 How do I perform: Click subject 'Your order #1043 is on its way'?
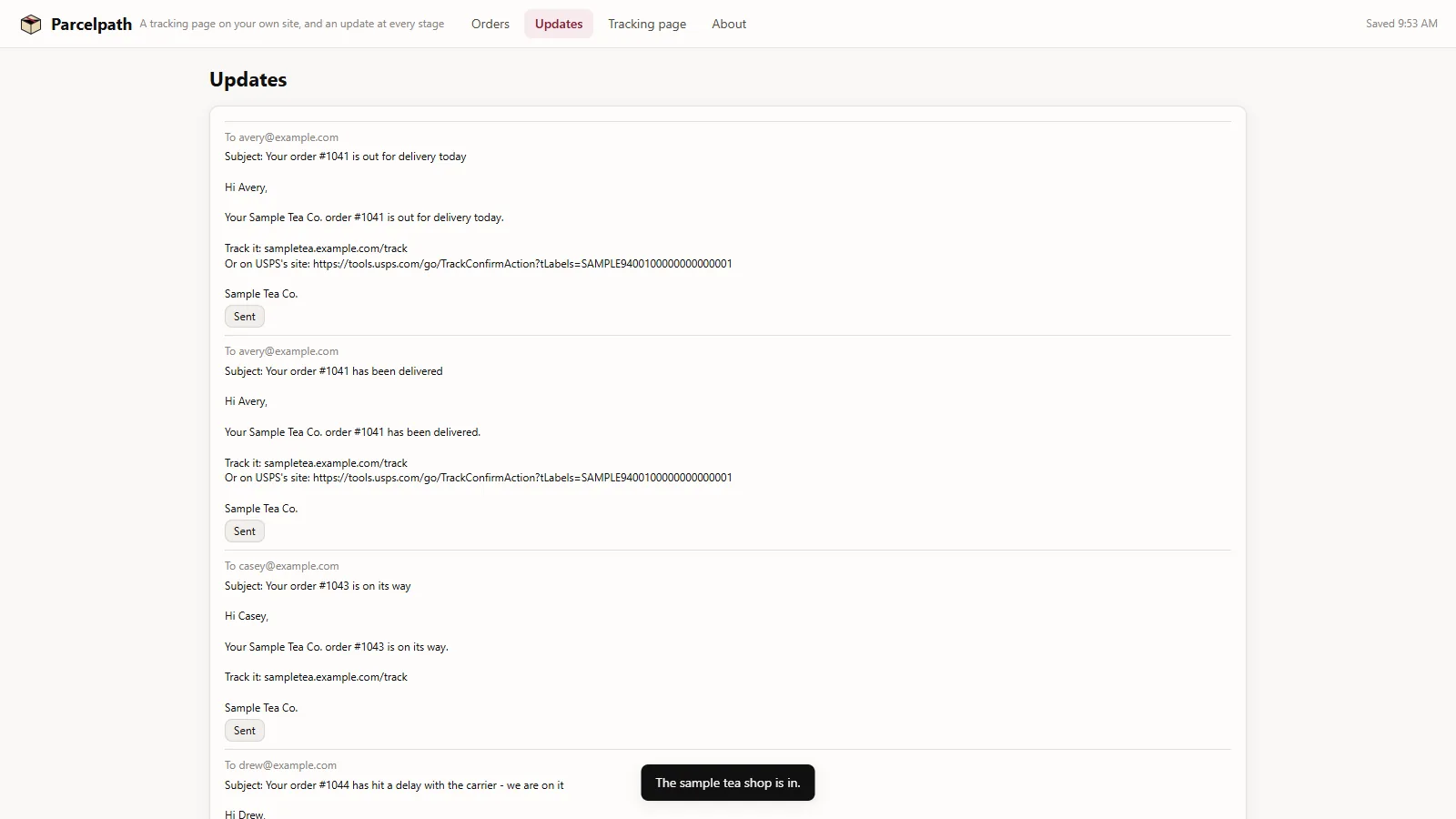click(318, 586)
